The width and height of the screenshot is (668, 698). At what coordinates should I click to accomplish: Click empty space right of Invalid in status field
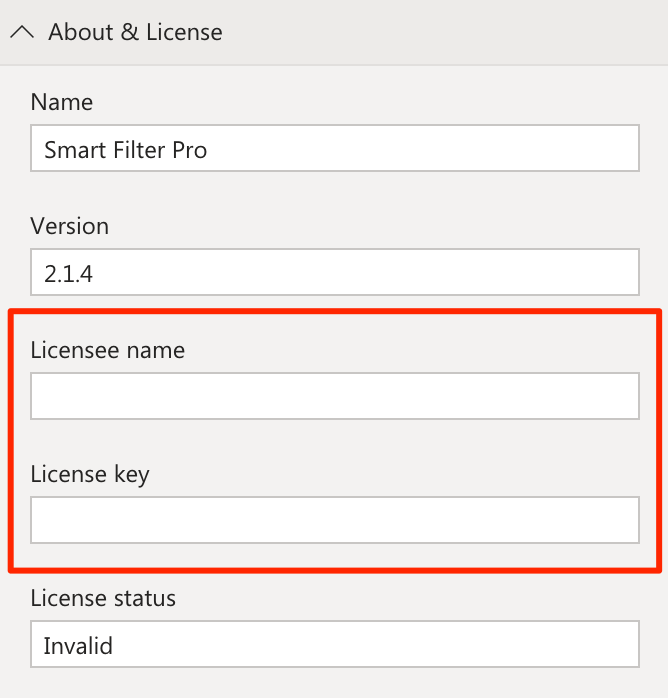[376, 644]
